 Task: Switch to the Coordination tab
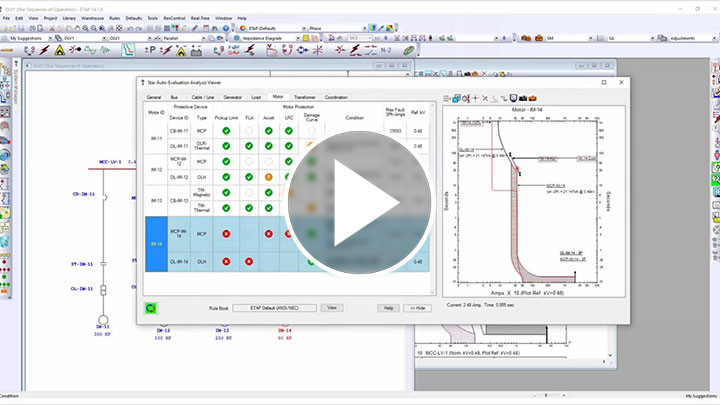(x=336, y=97)
